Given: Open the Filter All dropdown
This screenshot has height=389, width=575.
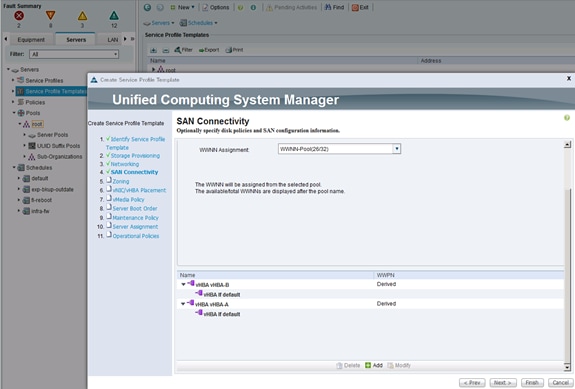Looking at the screenshot, I should [x=74, y=54].
